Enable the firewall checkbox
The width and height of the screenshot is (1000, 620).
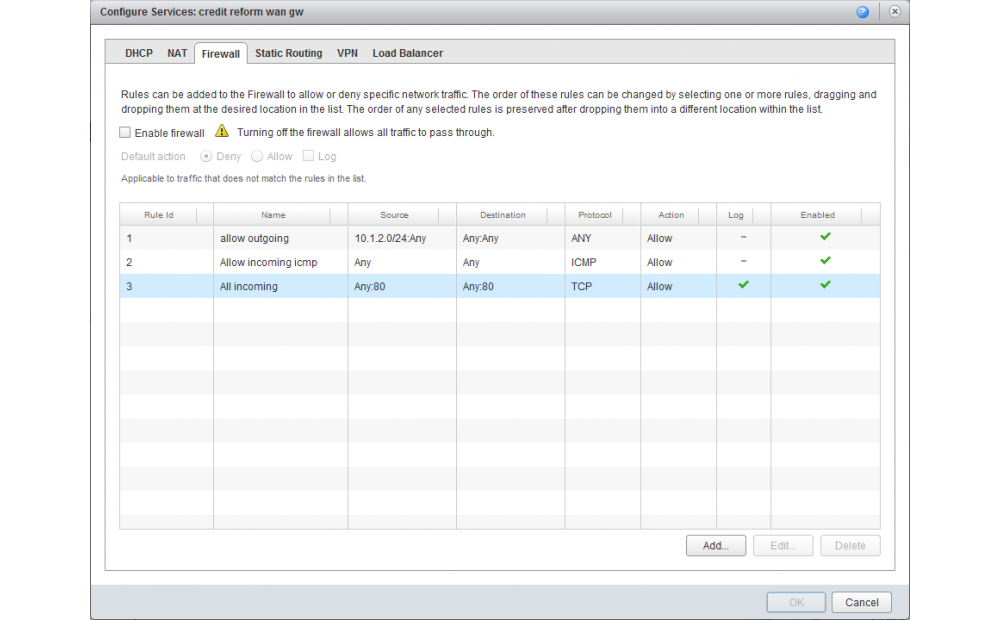tap(125, 132)
